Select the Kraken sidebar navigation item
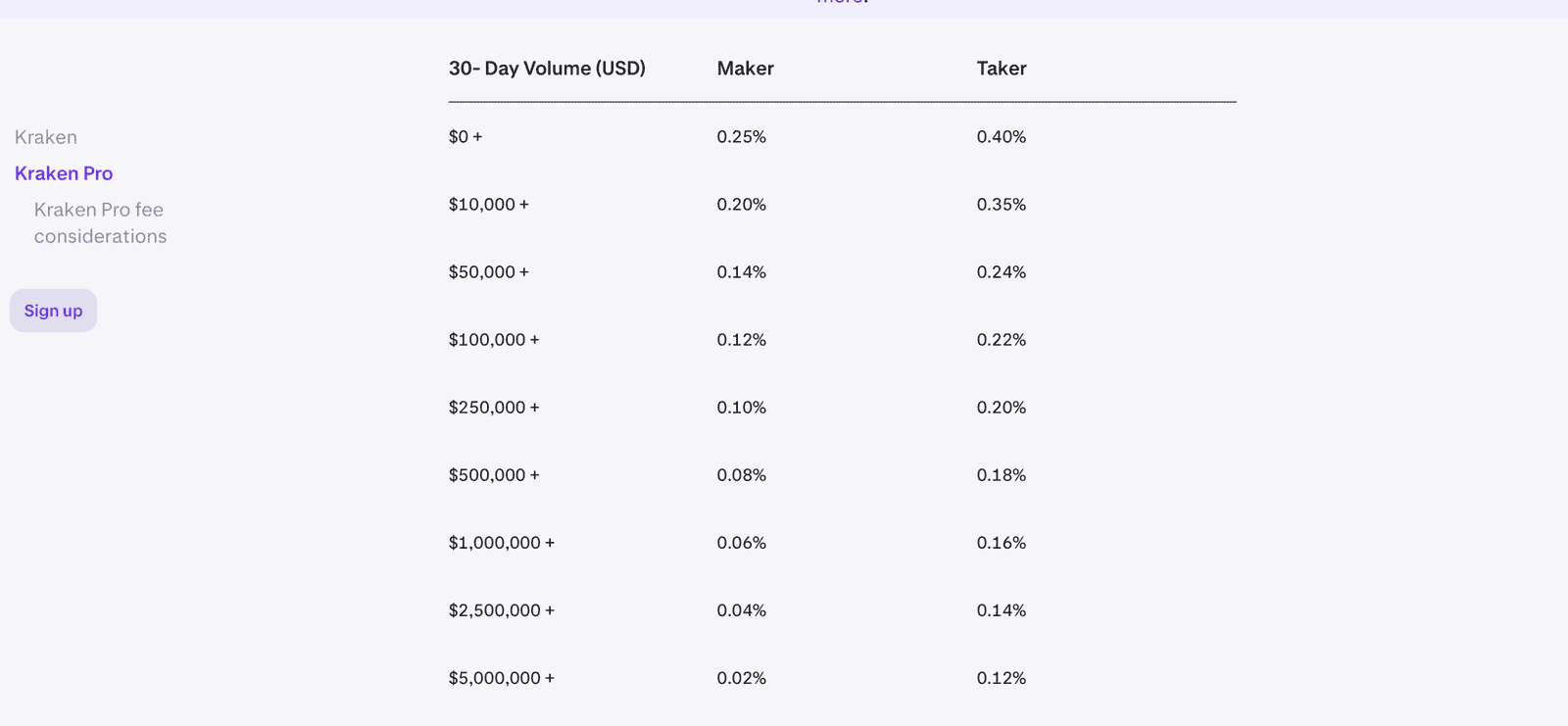Image resolution: width=1568 pixels, height=726 pixels. [45, 137]
